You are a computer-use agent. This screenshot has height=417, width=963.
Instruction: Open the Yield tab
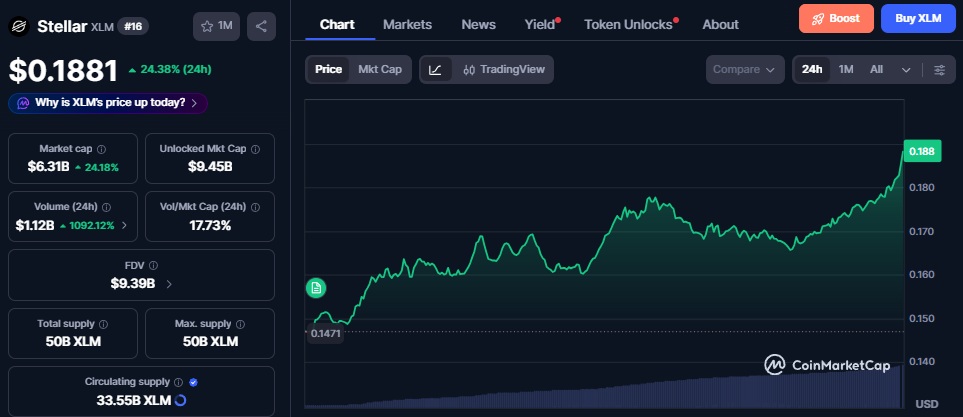pos(540,25)
